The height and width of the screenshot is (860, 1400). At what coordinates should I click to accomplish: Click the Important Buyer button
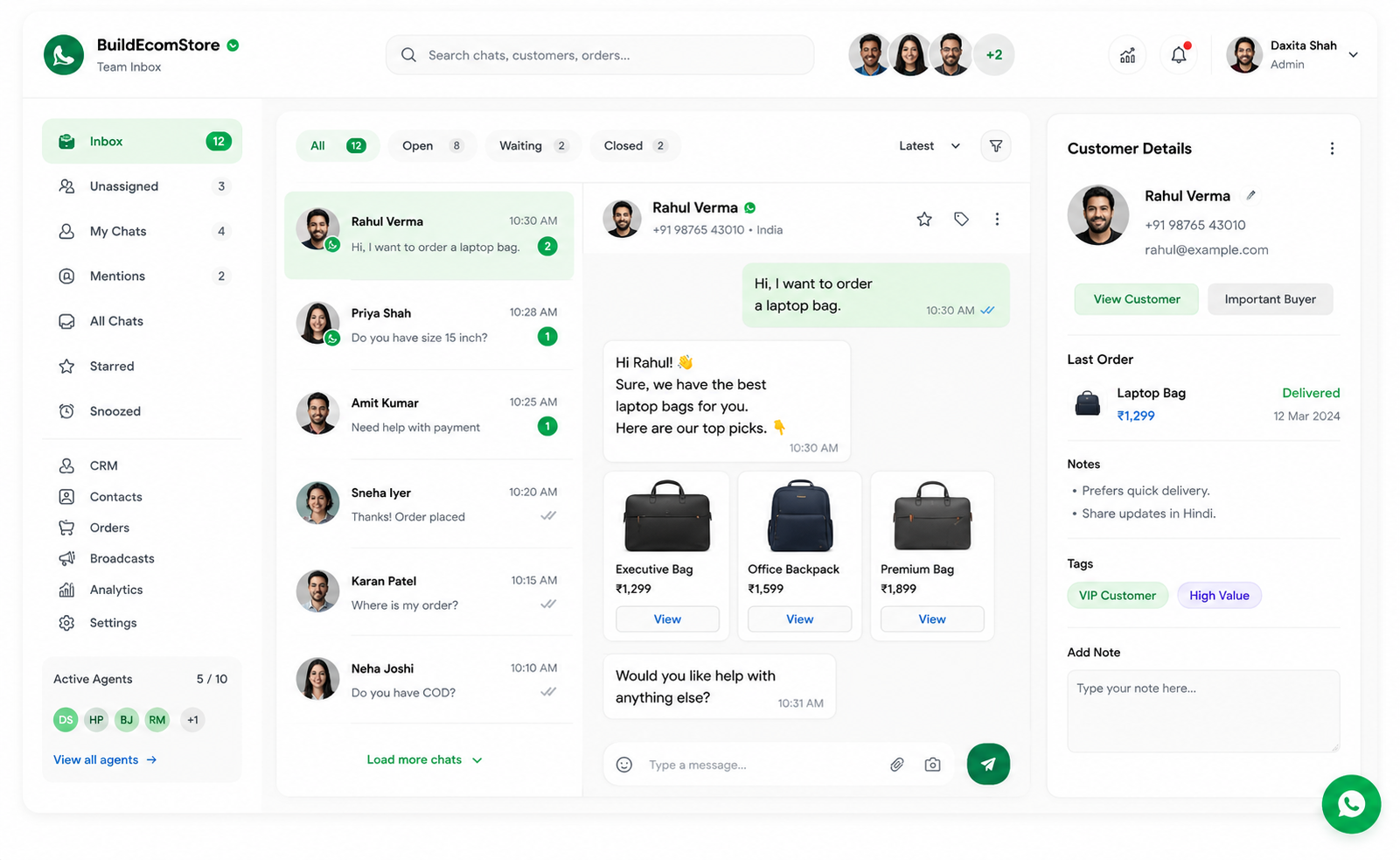click(x=1270, y=299)
